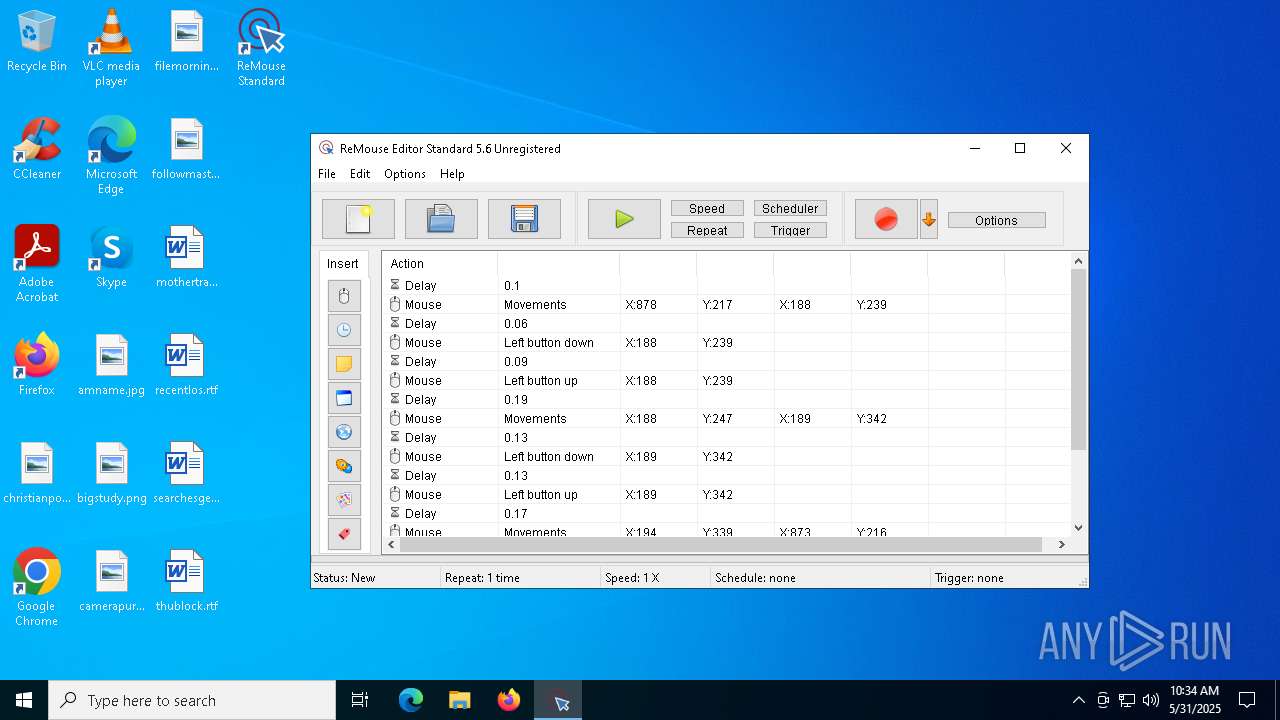Screen dimensions: 1280x720
Task: Click the Options button beside record
Action: pos(996,220)
